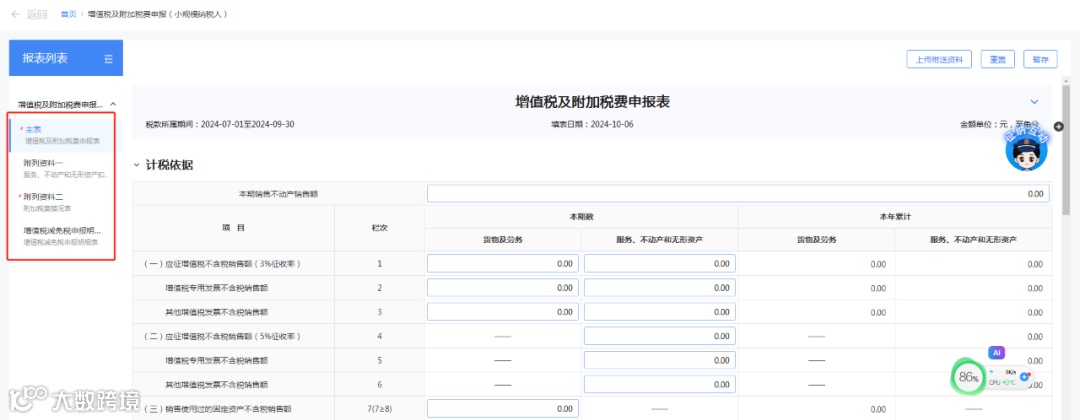1080x420 pixels.
Task: Open the 征纳互动 mascot assistant
Action: click(1026, 149)
